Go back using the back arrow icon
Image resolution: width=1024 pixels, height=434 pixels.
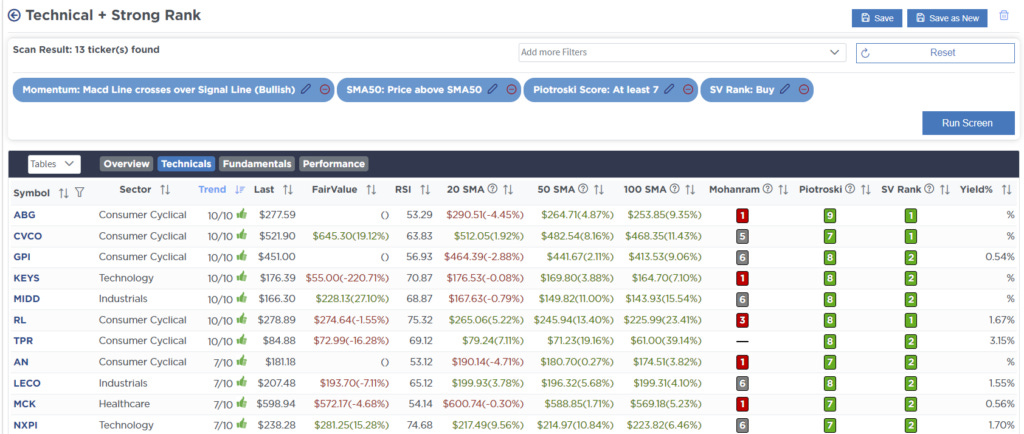click(14, 16)
